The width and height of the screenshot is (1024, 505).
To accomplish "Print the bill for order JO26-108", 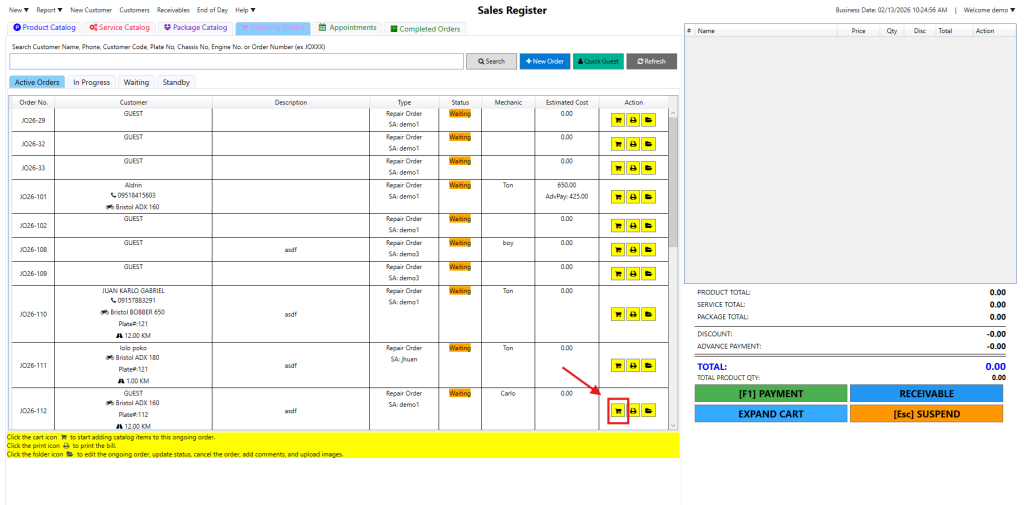I will click(633, 249).
